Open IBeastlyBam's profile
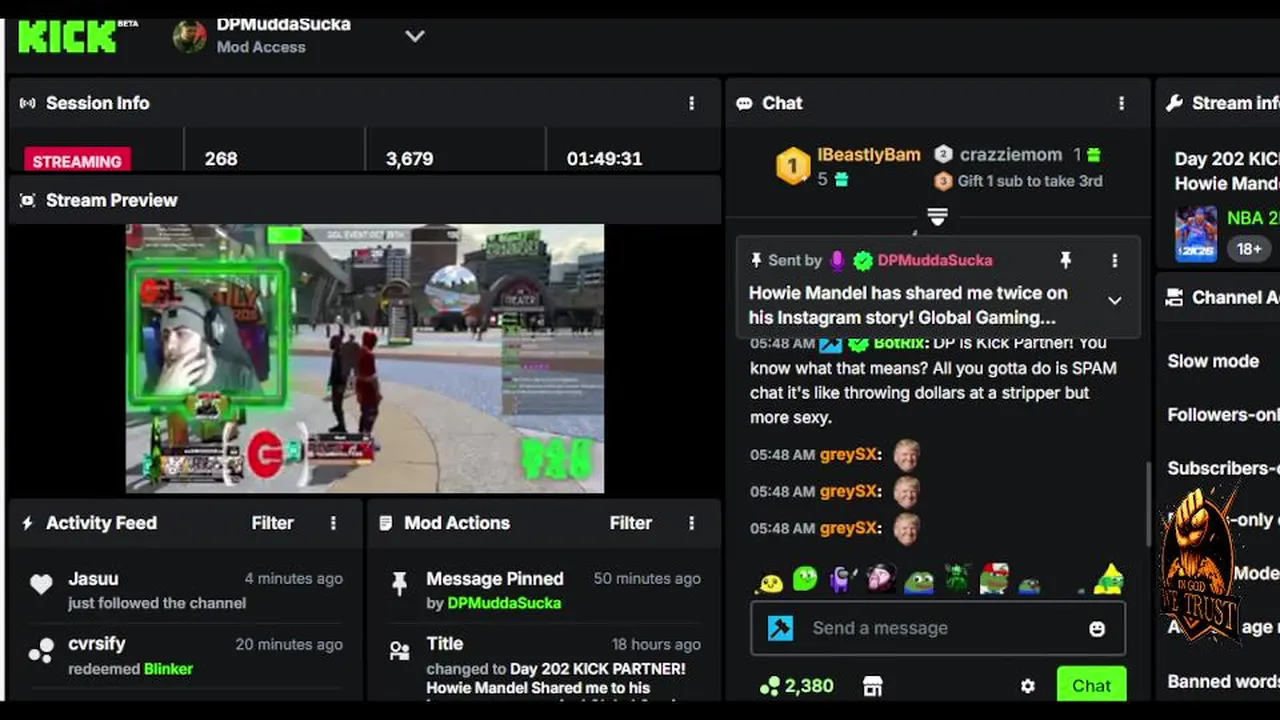The image size is (1280, 720). pyautogui.click(x=869, y=155)
